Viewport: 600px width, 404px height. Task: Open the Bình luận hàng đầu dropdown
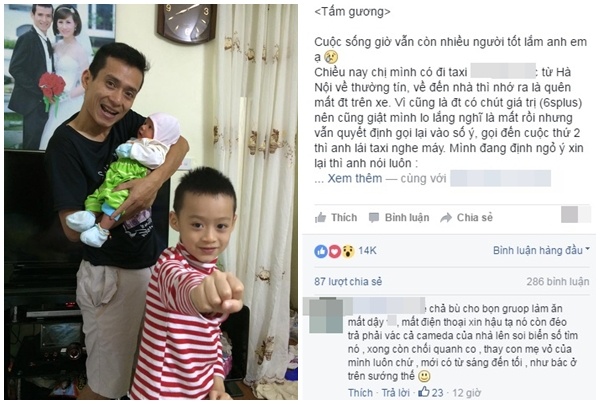point(541,250)
